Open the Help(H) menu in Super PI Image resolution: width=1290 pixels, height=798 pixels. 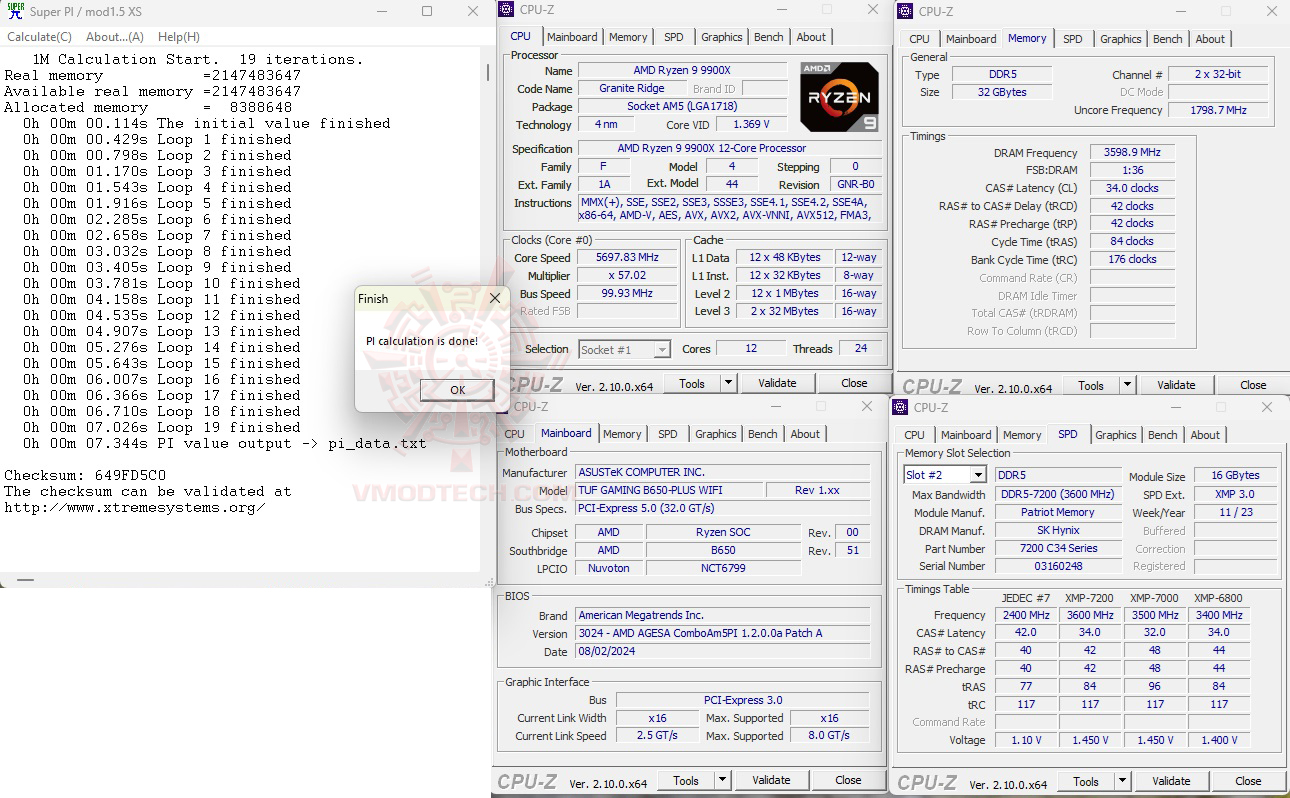click(178, 36)
